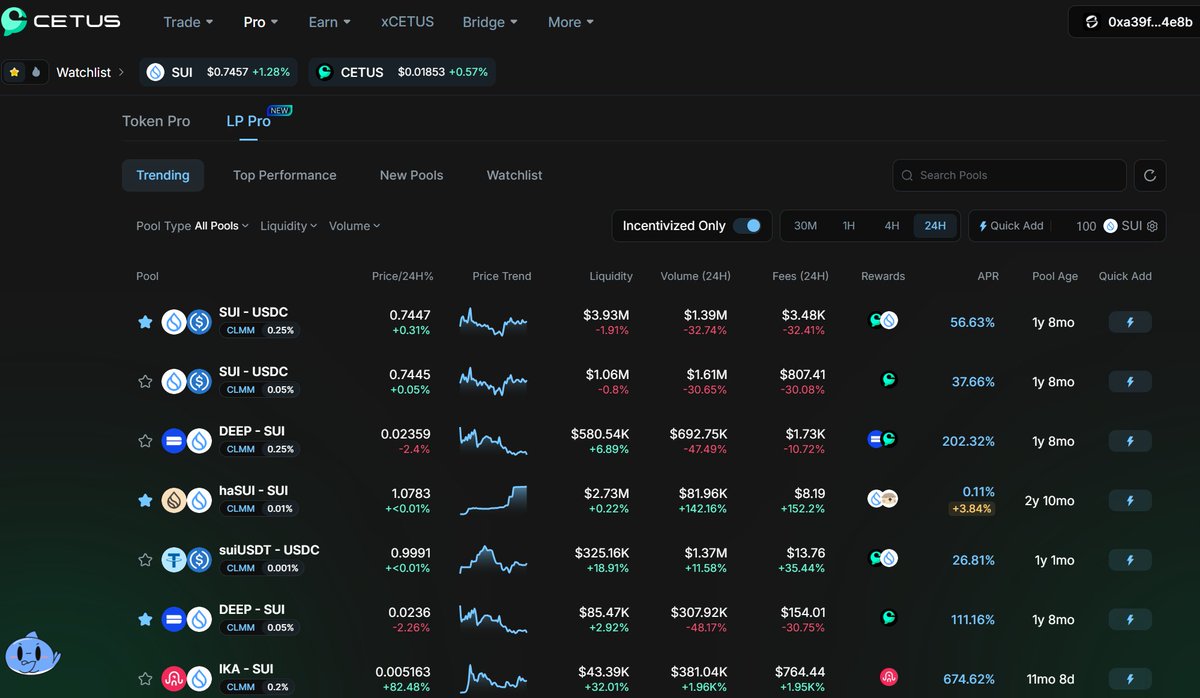
Task: Click the Quick Add amount field showing 100
Action: tap(1086, 226)
